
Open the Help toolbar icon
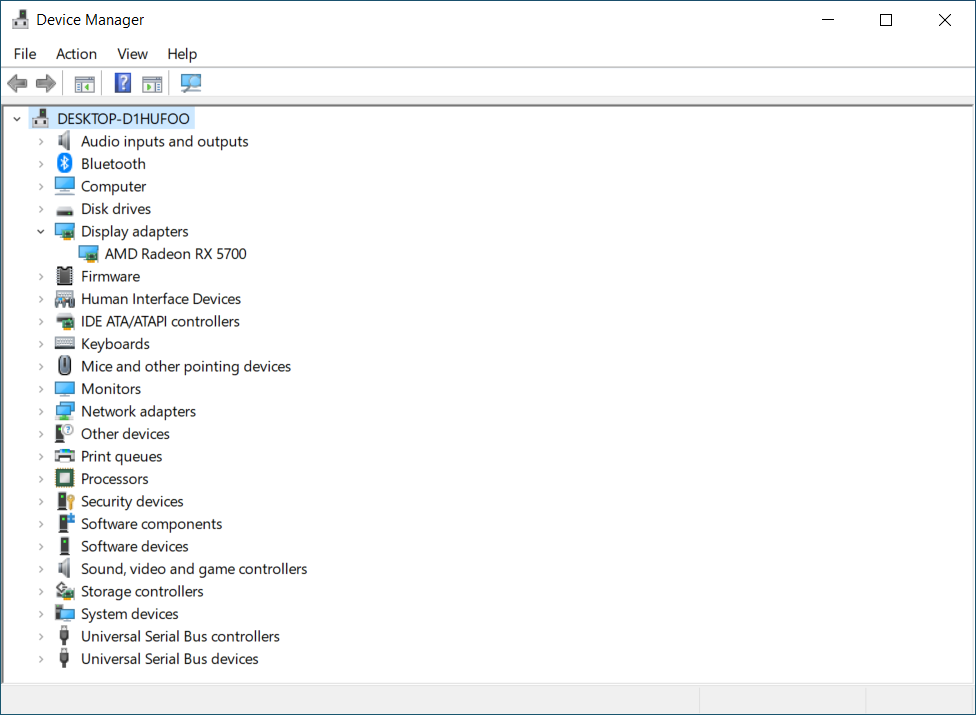(x=122, y=82)
